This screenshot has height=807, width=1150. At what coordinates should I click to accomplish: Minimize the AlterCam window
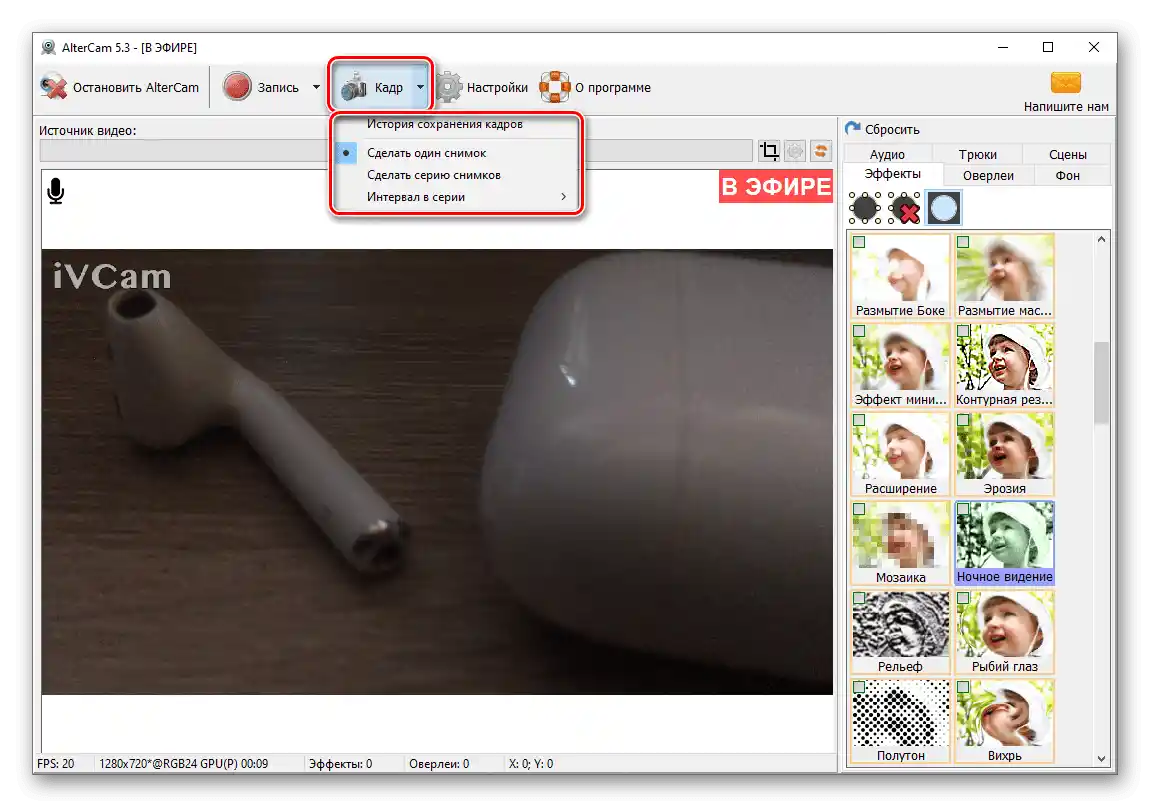tap(1003, 47)
